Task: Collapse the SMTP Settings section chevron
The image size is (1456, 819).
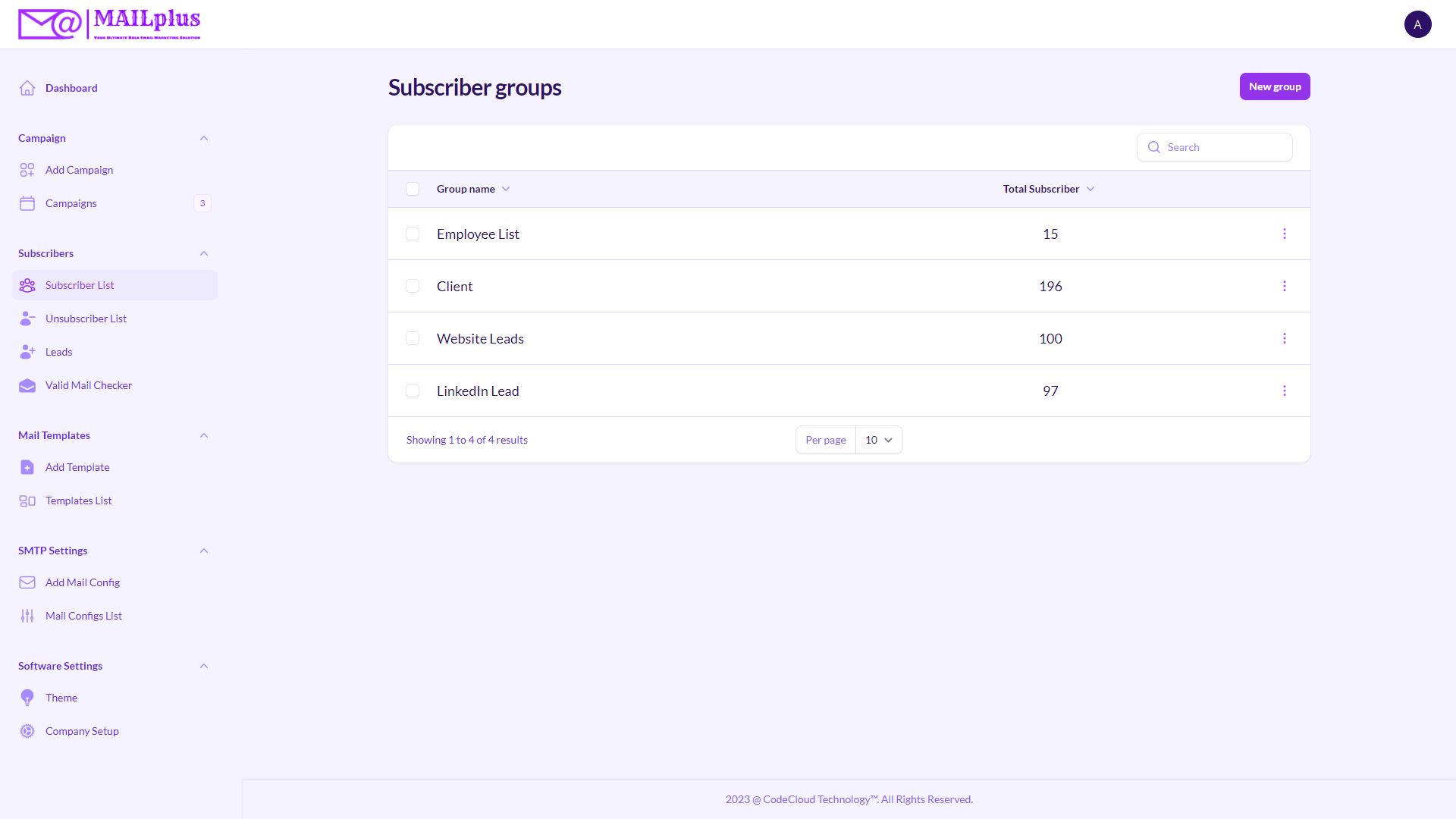Action: pos(204,551)
